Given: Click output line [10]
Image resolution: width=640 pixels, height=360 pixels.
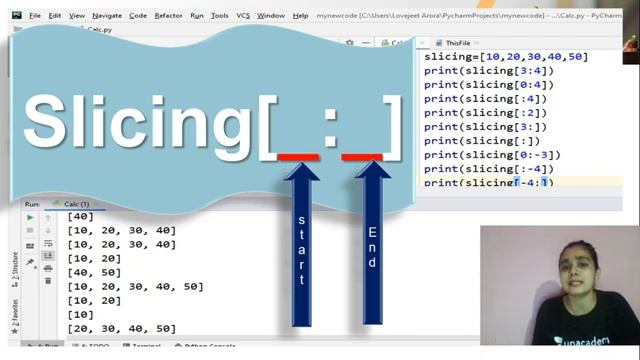Looking at the screenshot, I should point(81,315).
